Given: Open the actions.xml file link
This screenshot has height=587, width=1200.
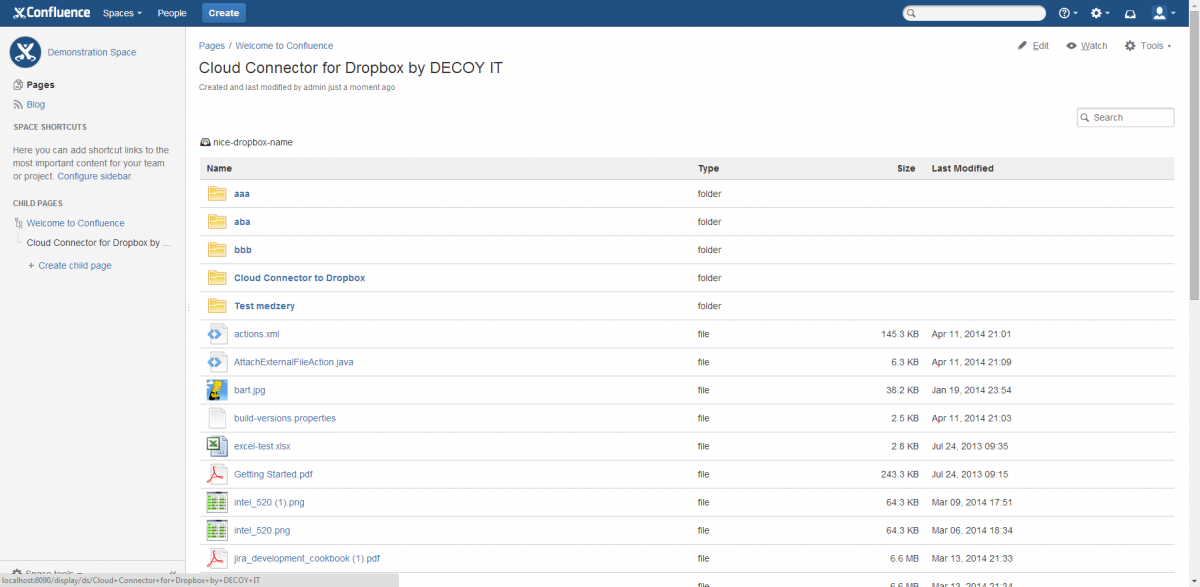Looking at the screenshot, I should tap(256, 334).
